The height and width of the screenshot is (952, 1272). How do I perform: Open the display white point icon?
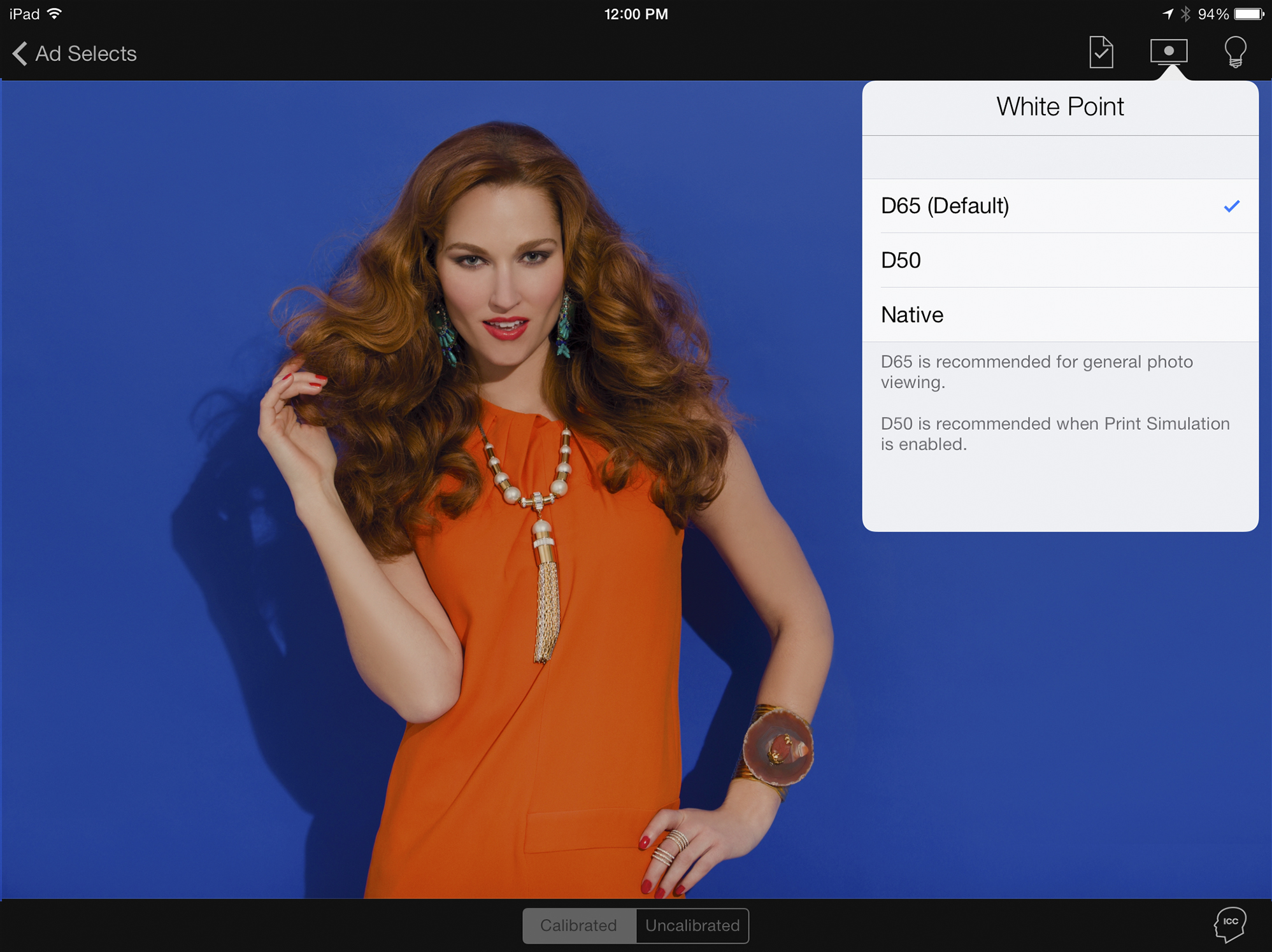1168,52
